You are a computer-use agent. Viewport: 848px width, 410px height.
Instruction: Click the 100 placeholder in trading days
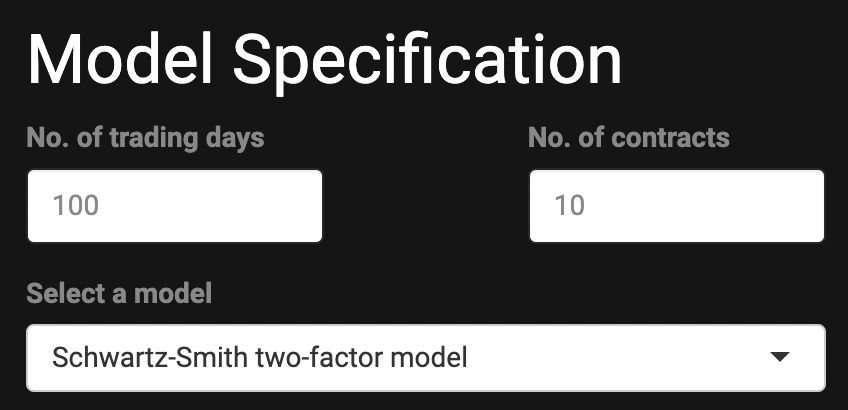coord(76,206)
